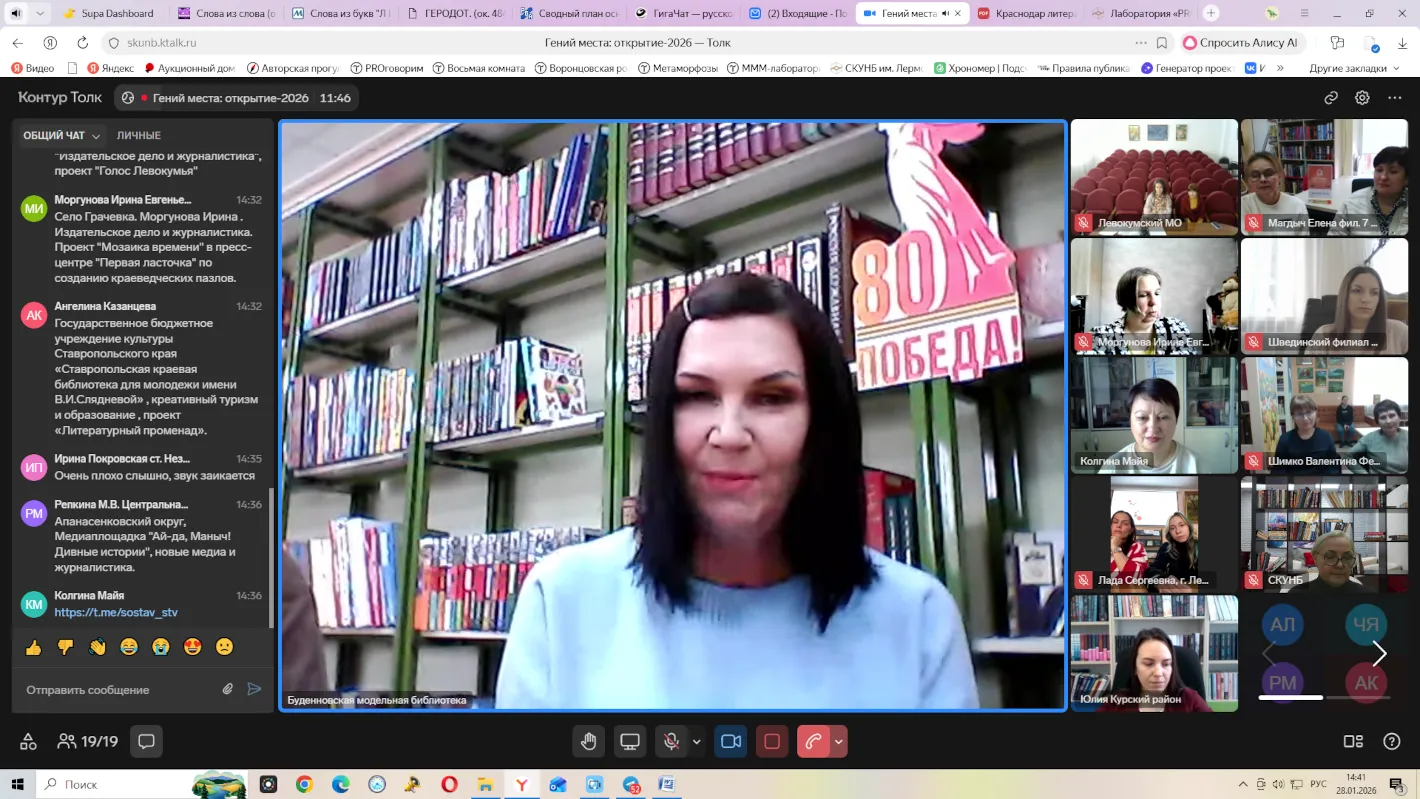The height and width of the screenshot is (799, 1420).
Task: Select Колгина Майя video thumbnail
Action: click(x=1154, y=415)
